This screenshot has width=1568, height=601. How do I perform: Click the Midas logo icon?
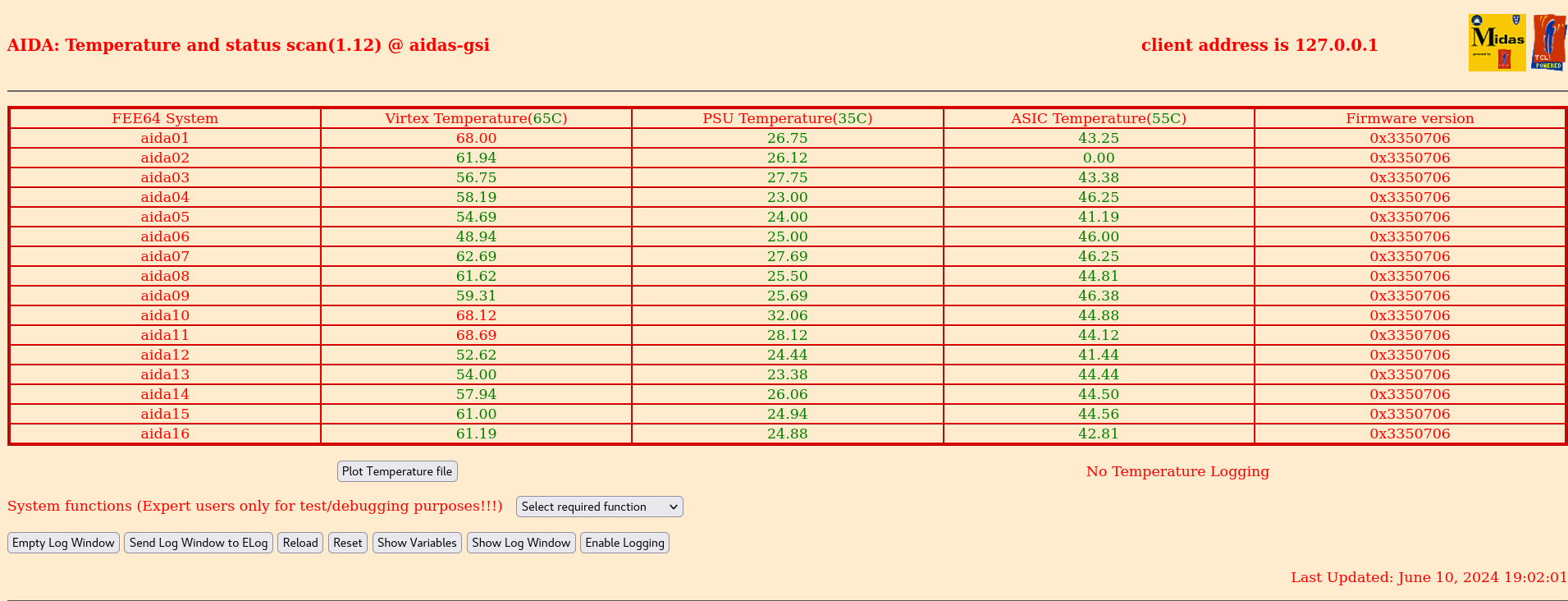point(1497,43)
